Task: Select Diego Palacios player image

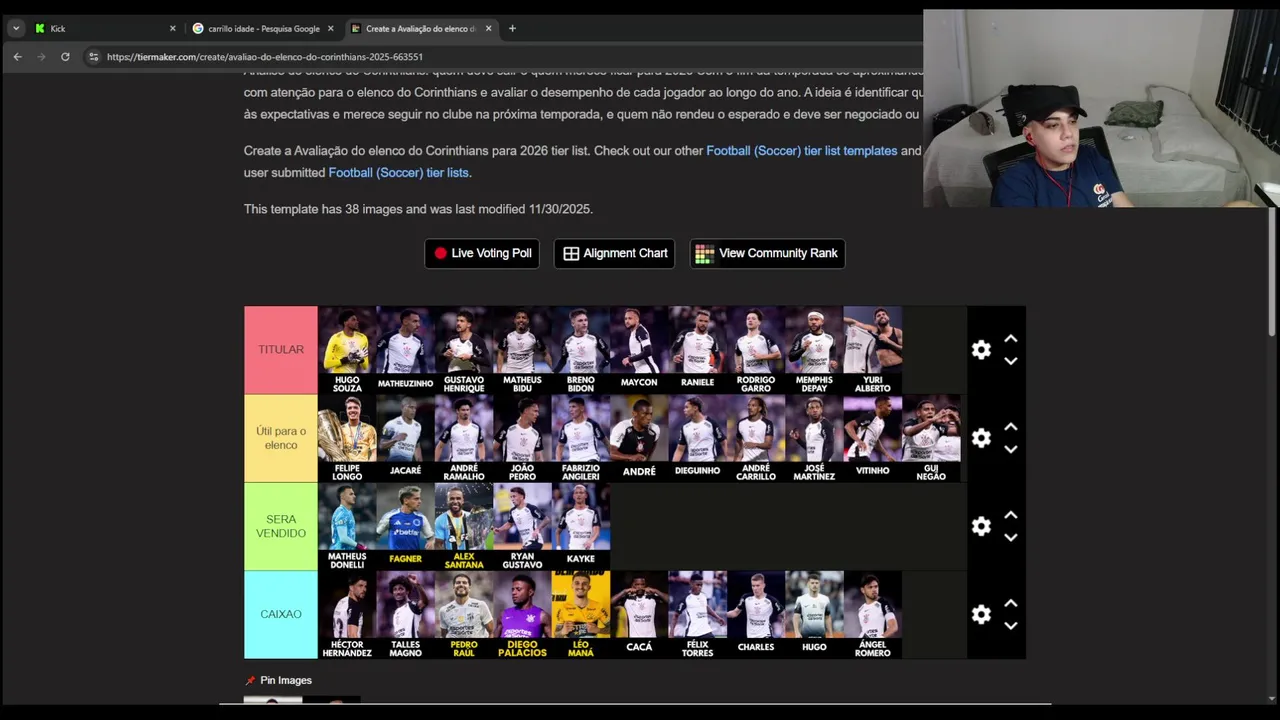Action: (522, 614)
